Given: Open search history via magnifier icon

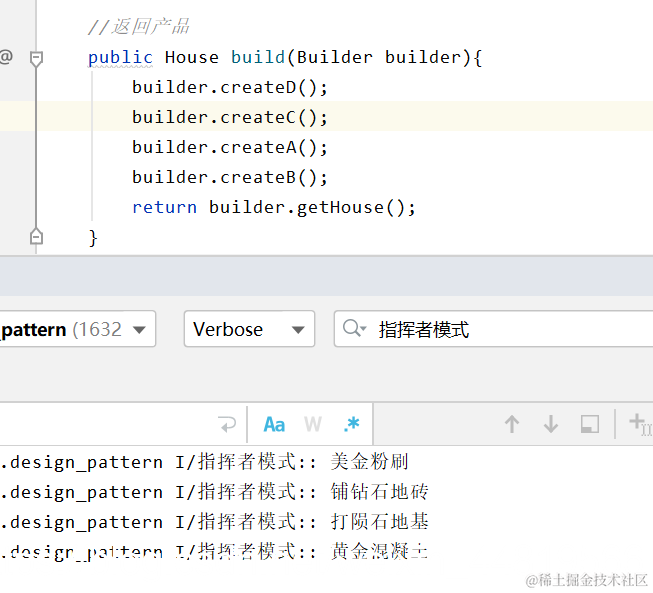Looking at the screenshot, I should click(354, 329).
